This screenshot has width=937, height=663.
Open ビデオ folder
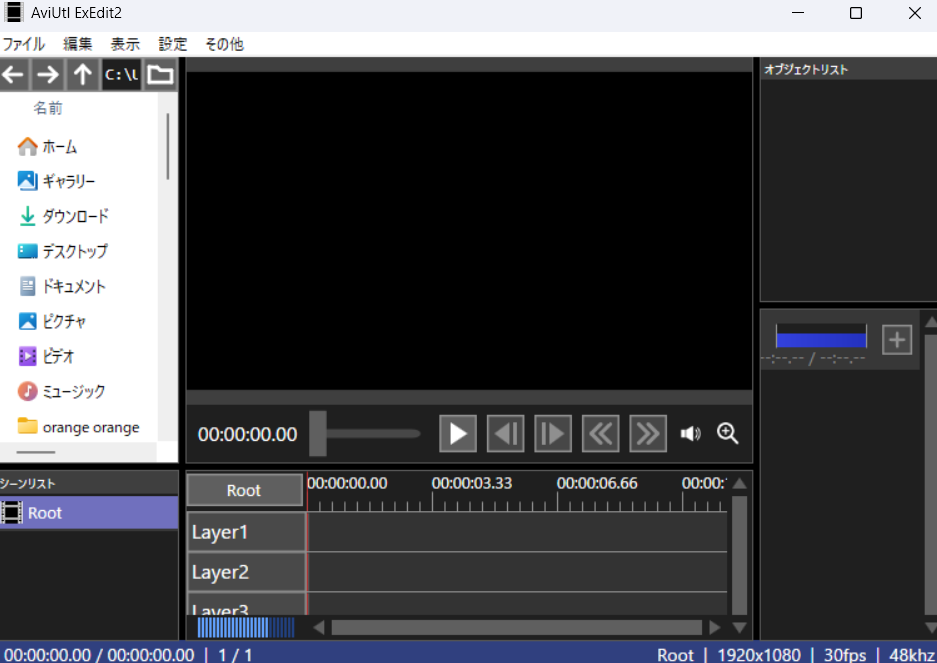46,356
